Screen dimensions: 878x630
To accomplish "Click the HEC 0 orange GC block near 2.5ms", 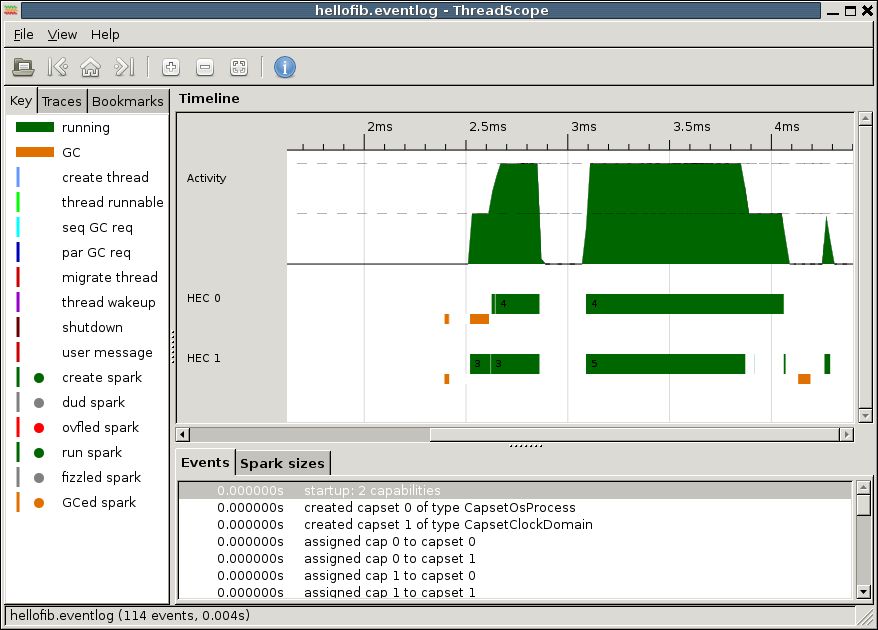I will click(x=479, y=319).
